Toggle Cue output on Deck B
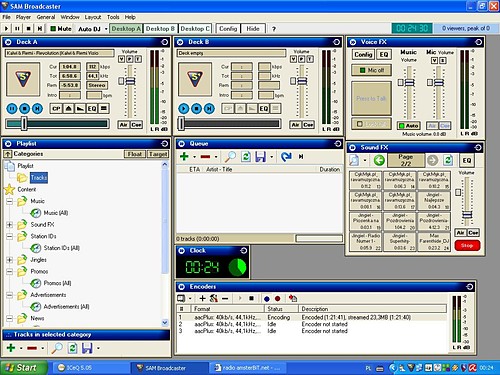This screenshot has height=375, width=500. (x=308, y=125)
